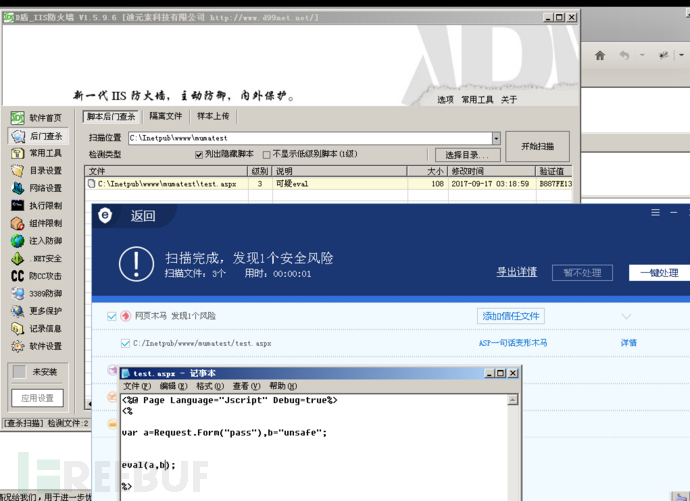Open 关于 menu in D盾 header
Viewport: 690px width, 501px height.
[509, 100]
